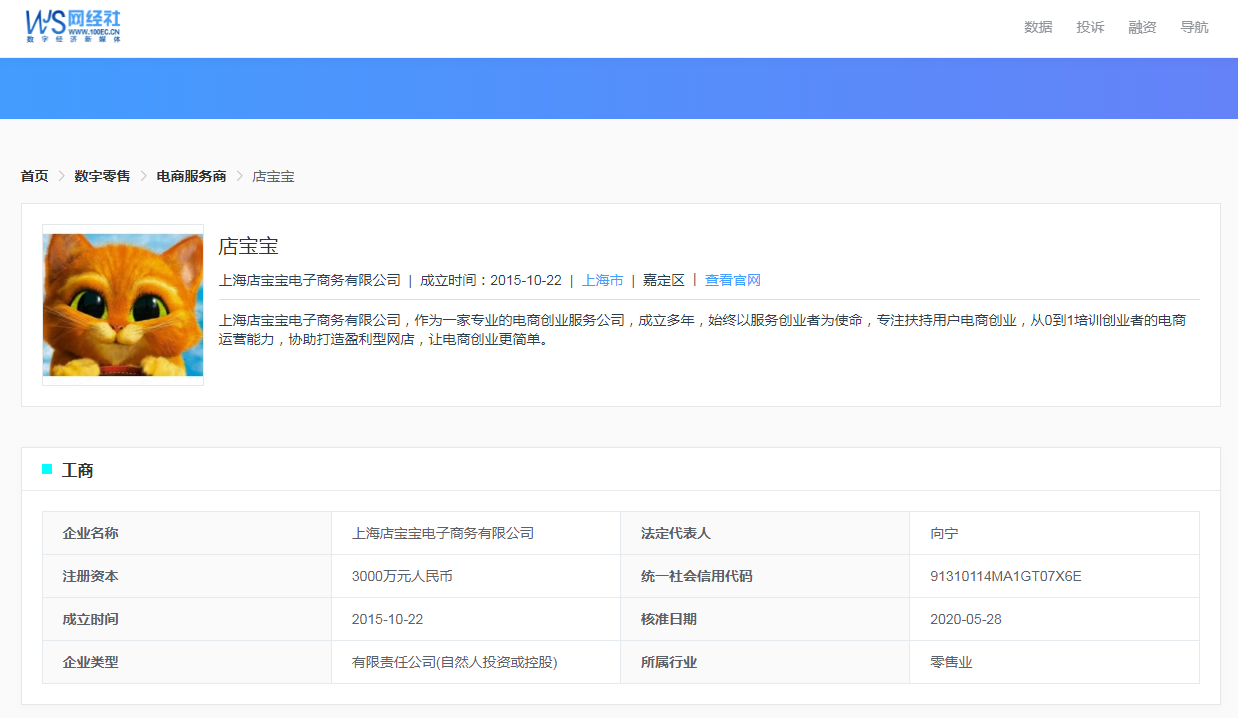Click table value 上海店宝宝电子商务有限公司
This screenshot has width=1238, height=718.
443,533
